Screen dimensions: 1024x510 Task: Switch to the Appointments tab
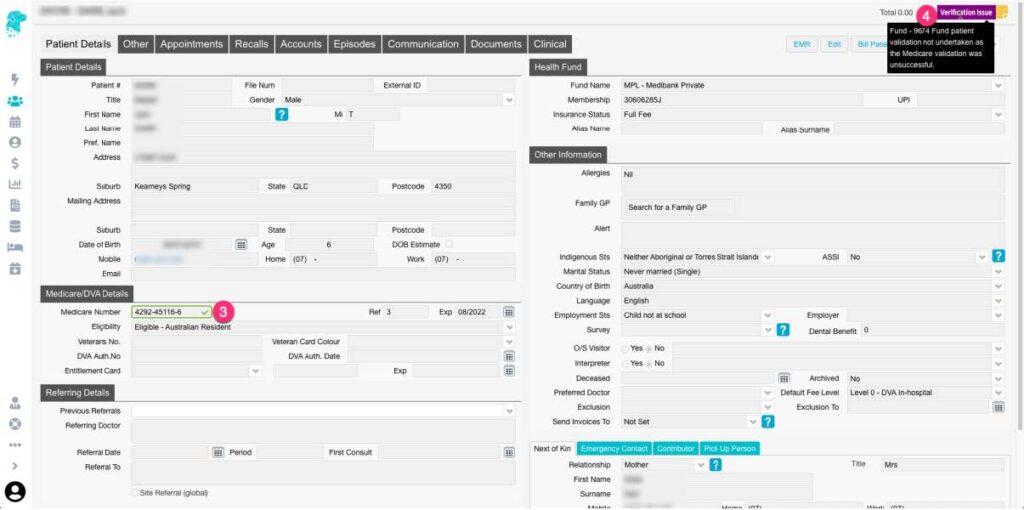(191, 44)
